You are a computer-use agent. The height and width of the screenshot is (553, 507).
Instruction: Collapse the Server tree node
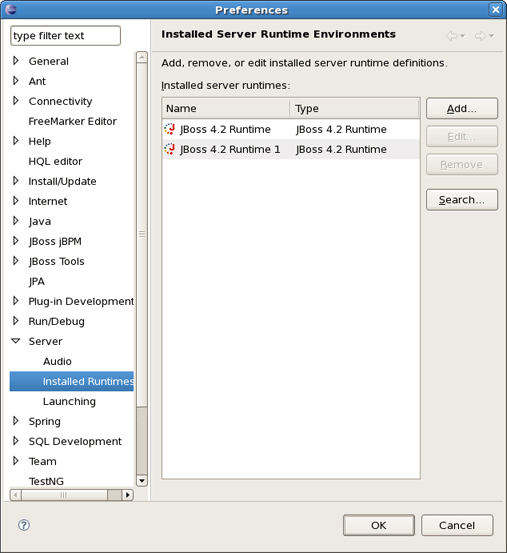16,341
